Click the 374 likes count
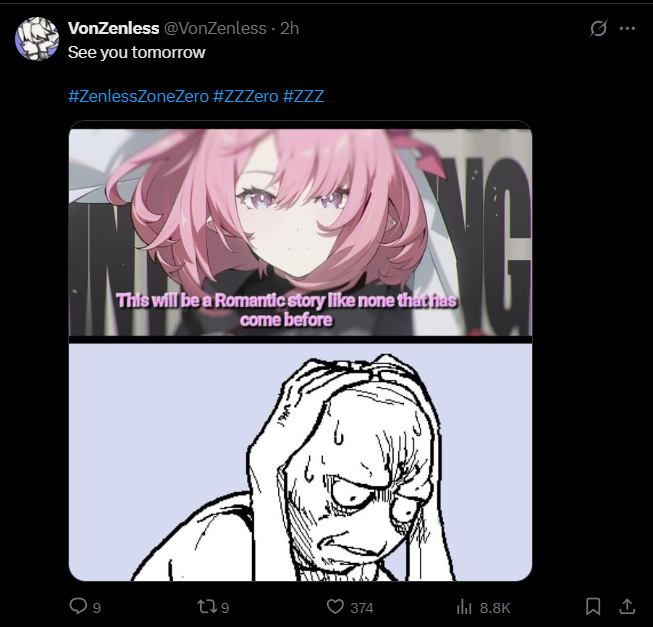The height and width of the screenshot is (627, 653). [361, 608]
